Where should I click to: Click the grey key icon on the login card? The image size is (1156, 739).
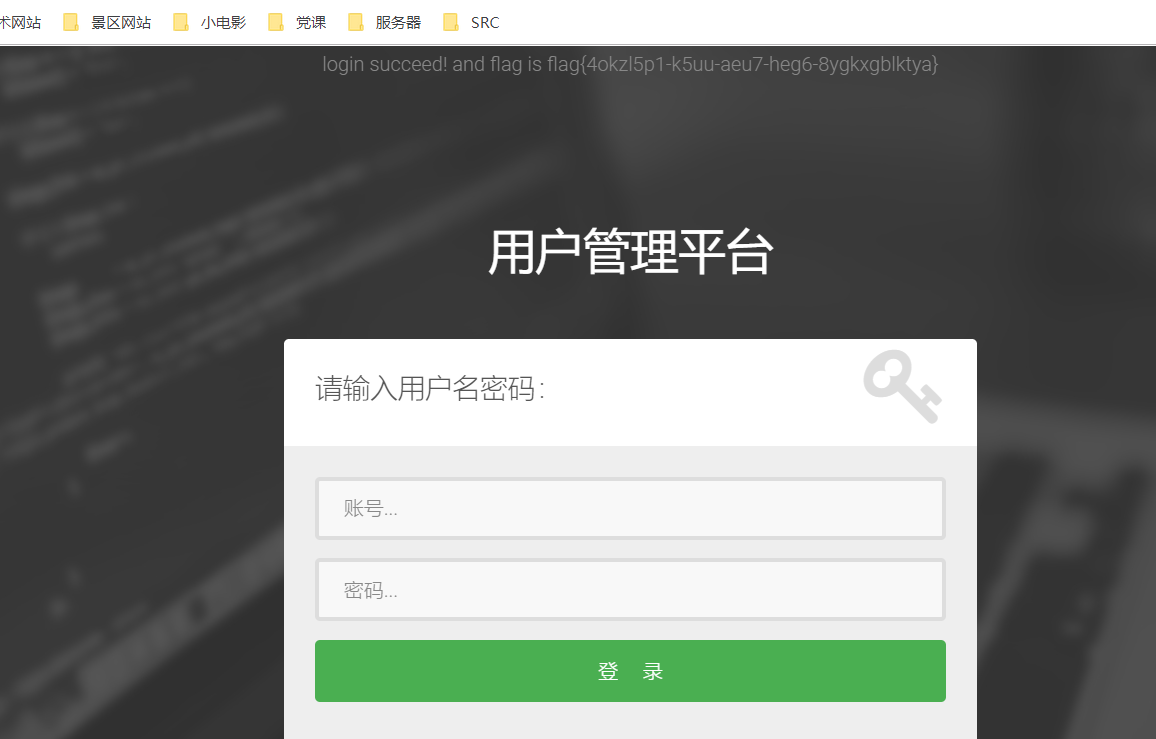(901, 387)
